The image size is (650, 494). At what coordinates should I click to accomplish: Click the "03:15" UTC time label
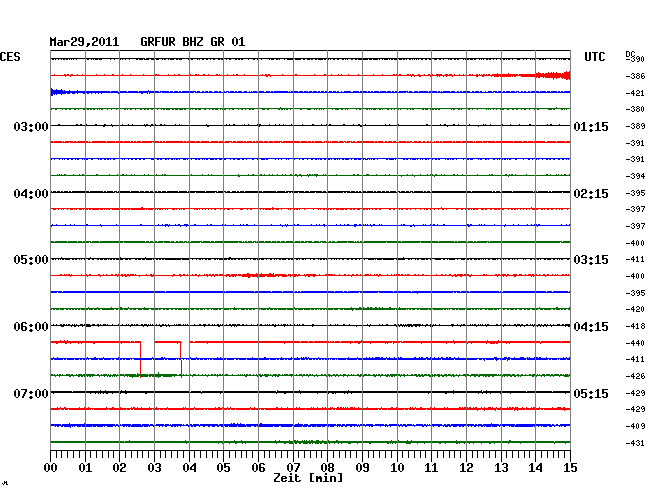point(591,260)
